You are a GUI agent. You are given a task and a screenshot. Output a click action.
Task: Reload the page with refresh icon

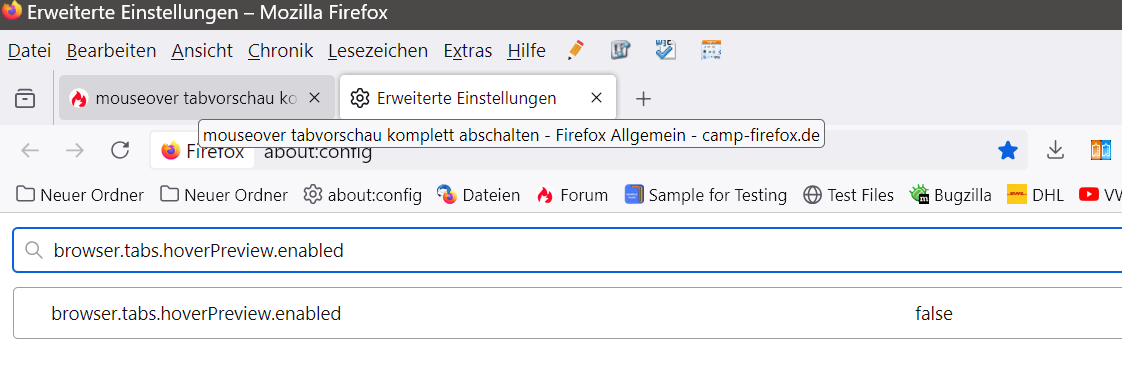[119, 150]
